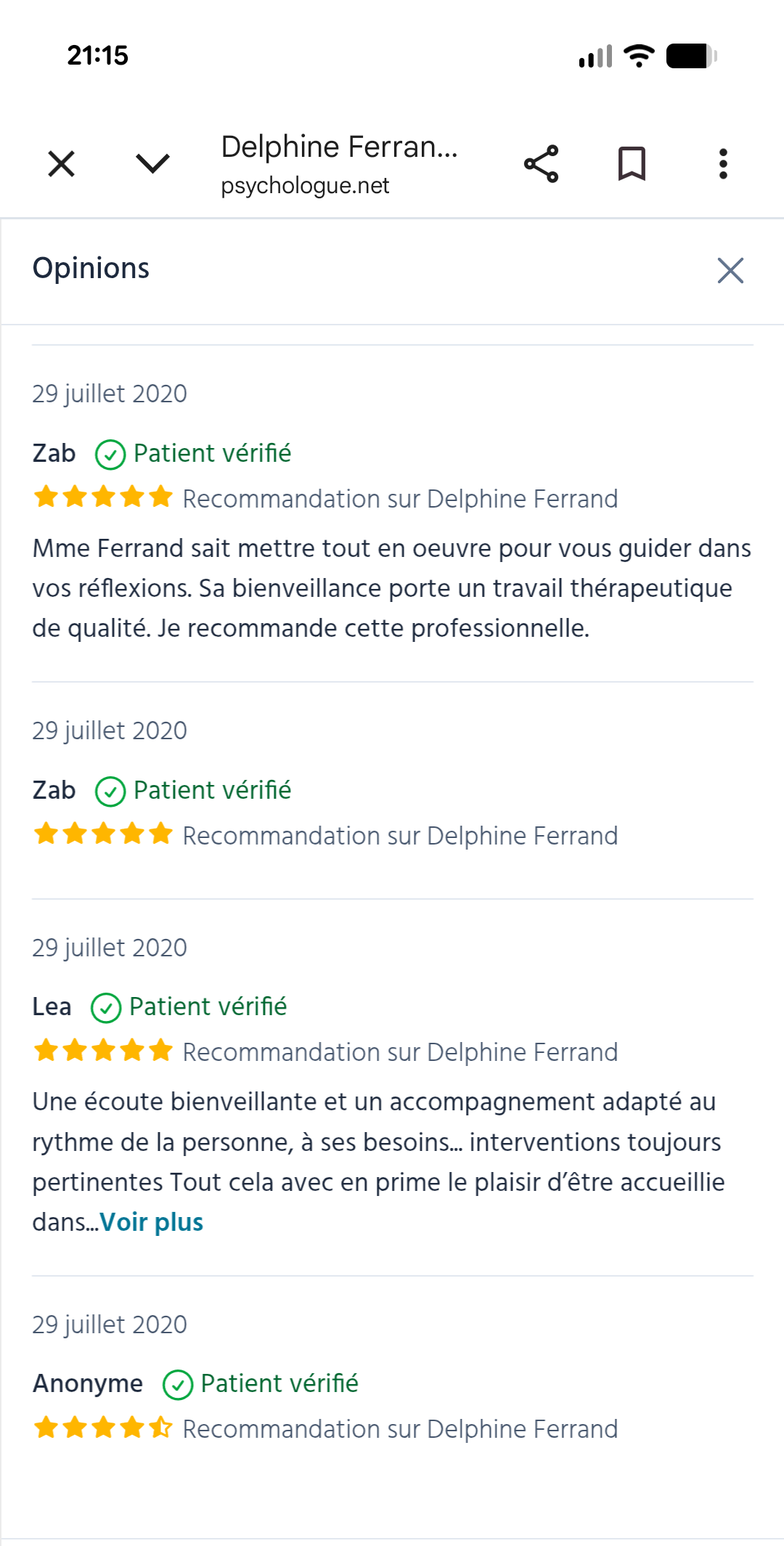Tap Recommandation sur Delphine Ferrand under Lea
This screenshot has width=784, height=1546.
[x=400, y=1052]
